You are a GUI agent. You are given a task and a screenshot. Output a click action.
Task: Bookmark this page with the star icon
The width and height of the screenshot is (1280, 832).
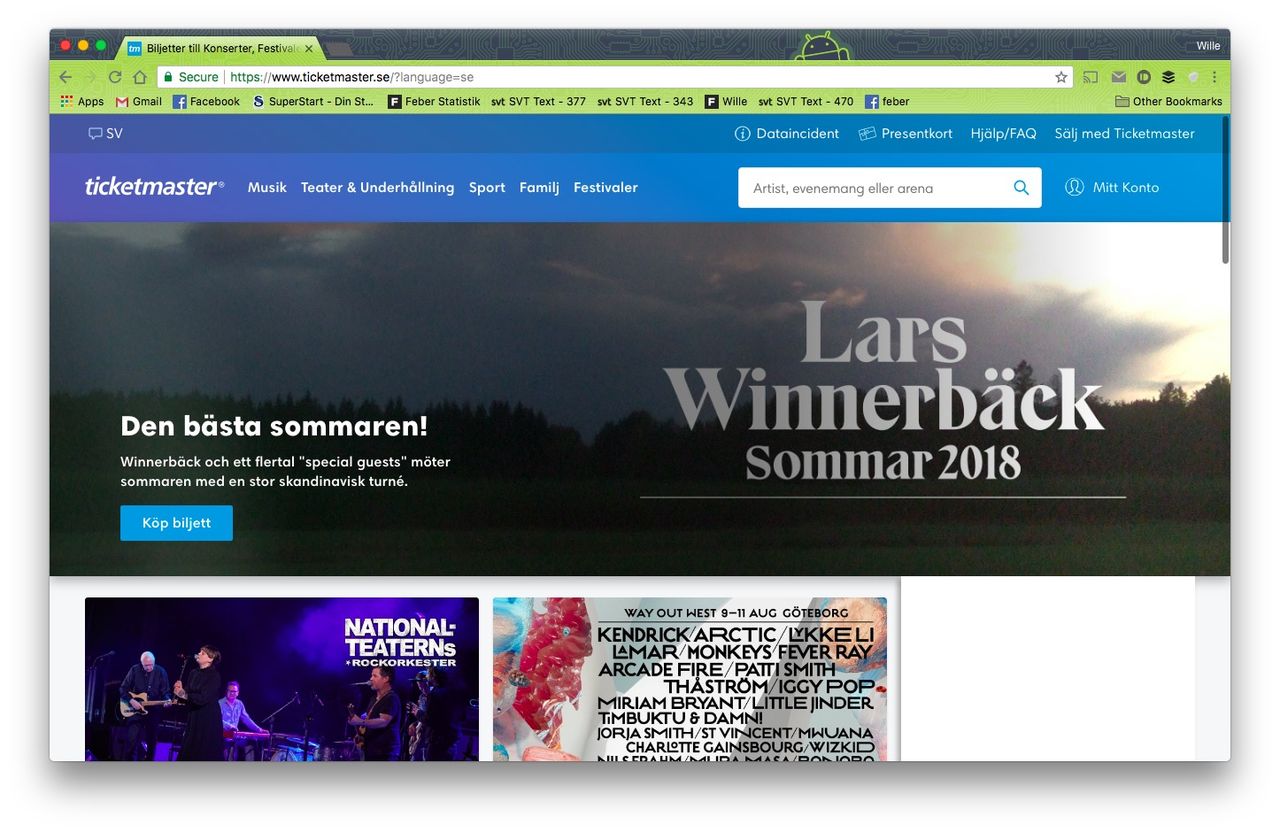click(1061, 77)
